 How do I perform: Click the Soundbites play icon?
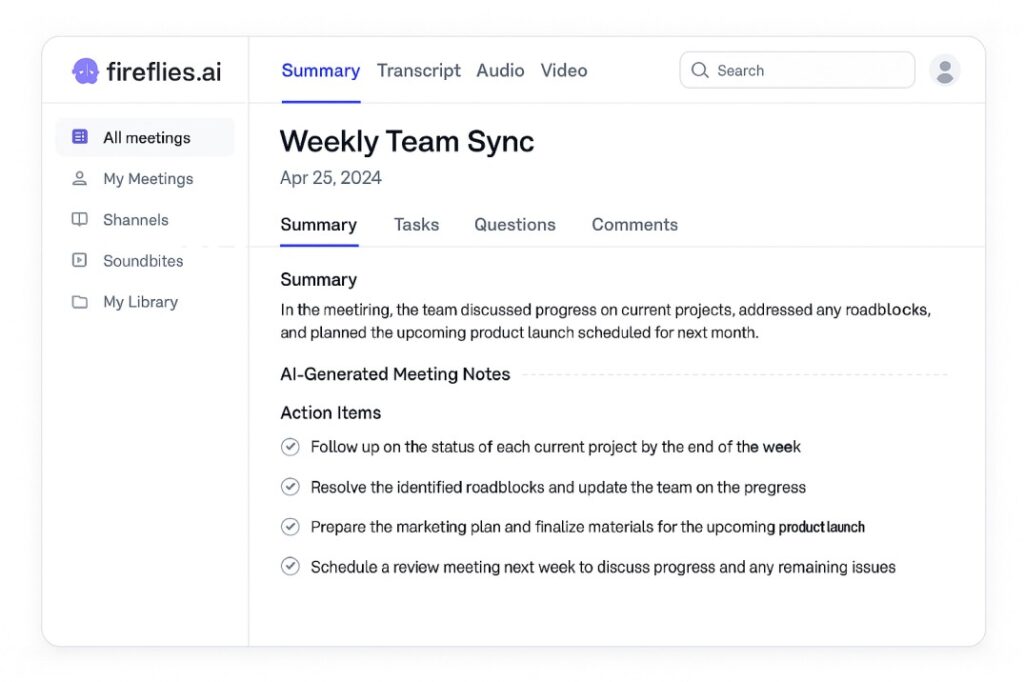(80, 261)
